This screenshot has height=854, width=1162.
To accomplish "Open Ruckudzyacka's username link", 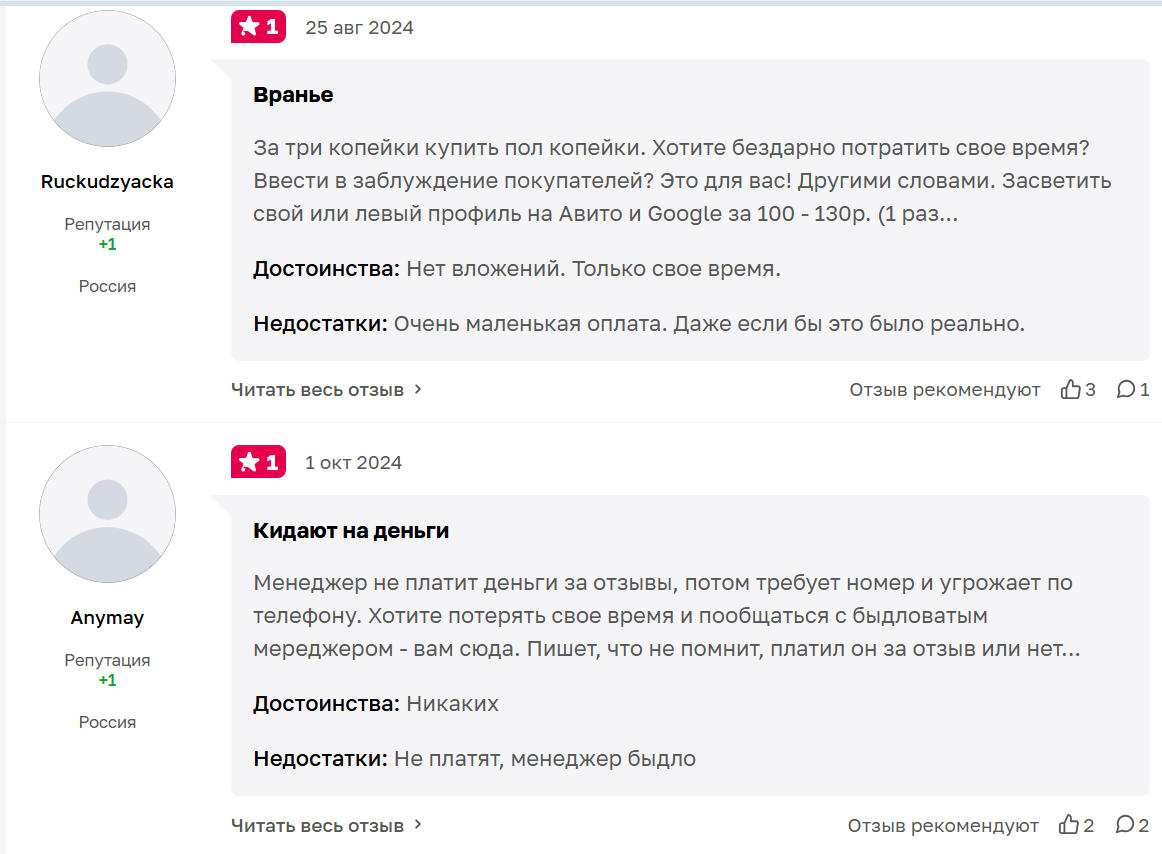I will 107,182.
